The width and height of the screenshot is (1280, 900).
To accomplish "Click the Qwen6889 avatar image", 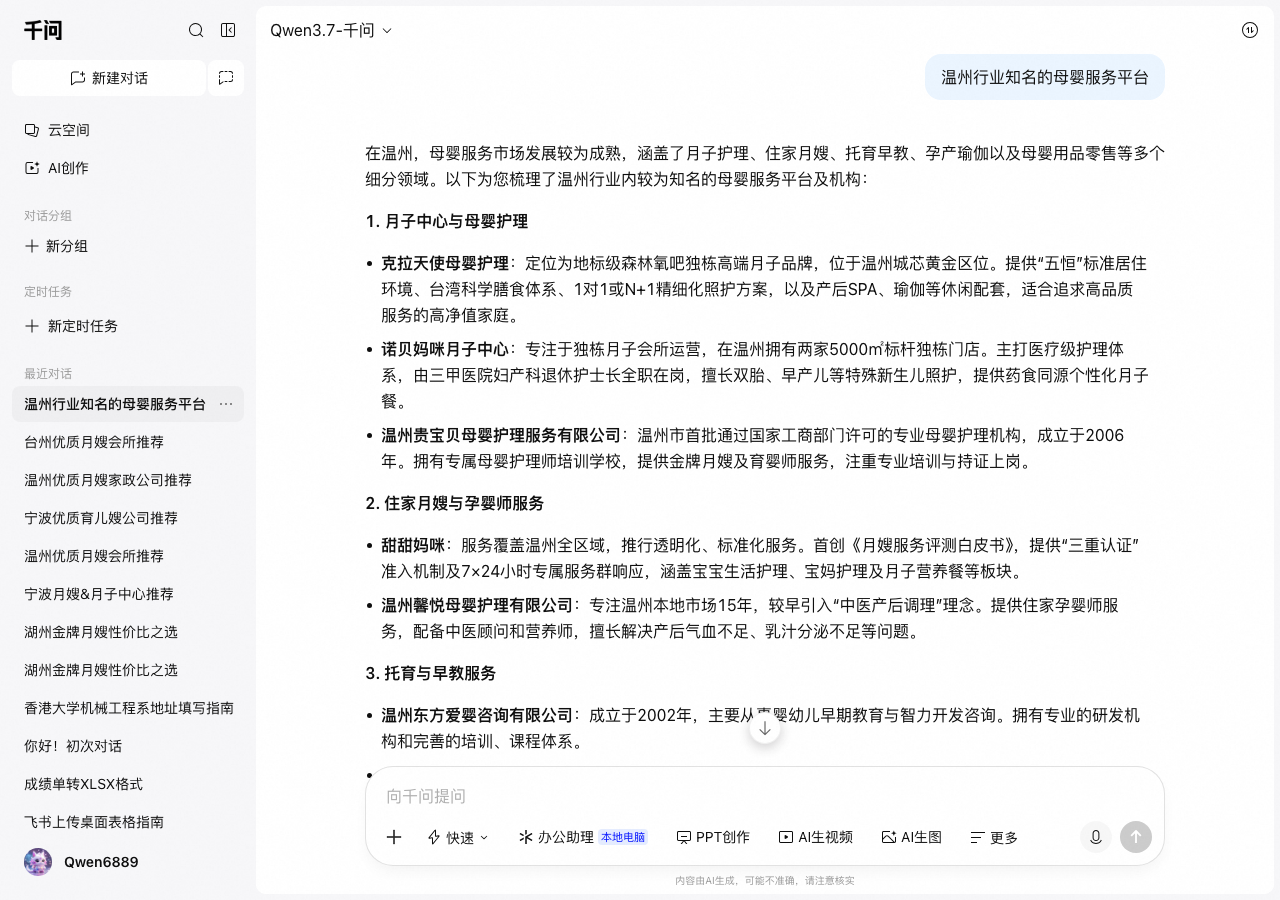I will click(x=38, y=862).
